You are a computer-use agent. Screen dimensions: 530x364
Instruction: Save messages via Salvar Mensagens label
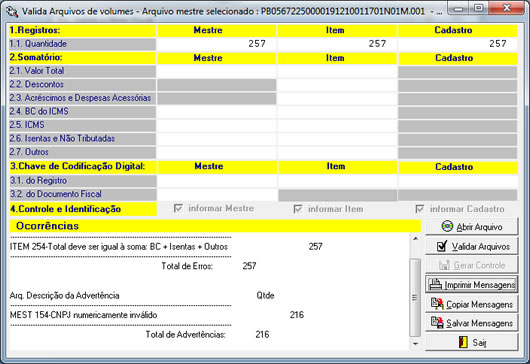pos(480,323)
